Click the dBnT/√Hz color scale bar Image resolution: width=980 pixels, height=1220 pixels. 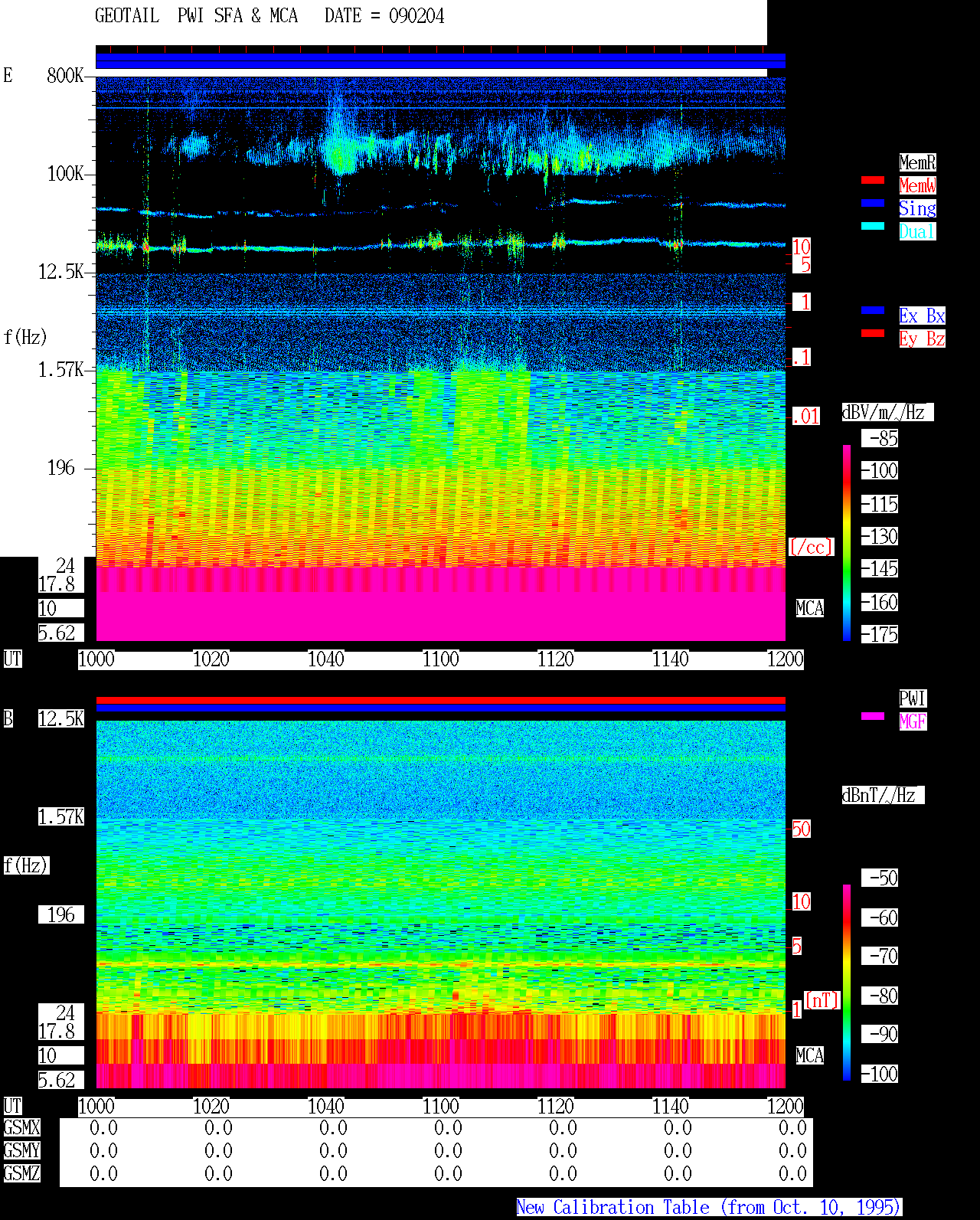pos(847,983)
